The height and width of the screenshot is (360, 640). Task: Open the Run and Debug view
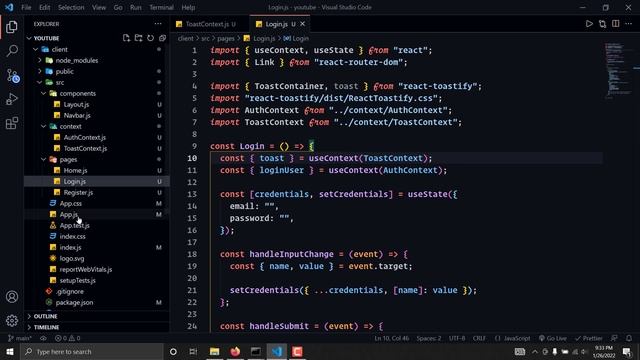(12, 99)
